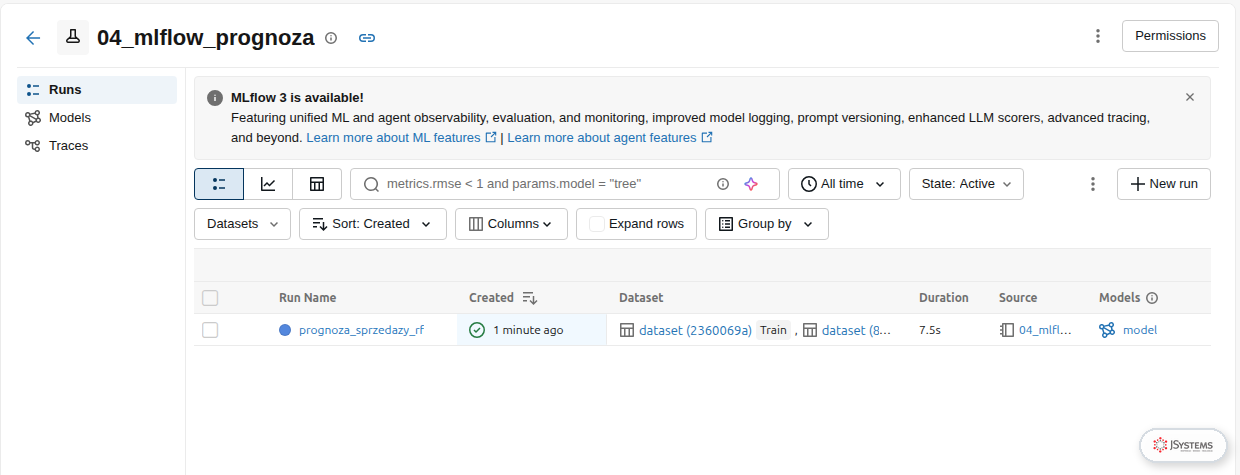1240x475 pixels.
Task: Open the Columns selector dropdown
Action: tap(511, 224)
